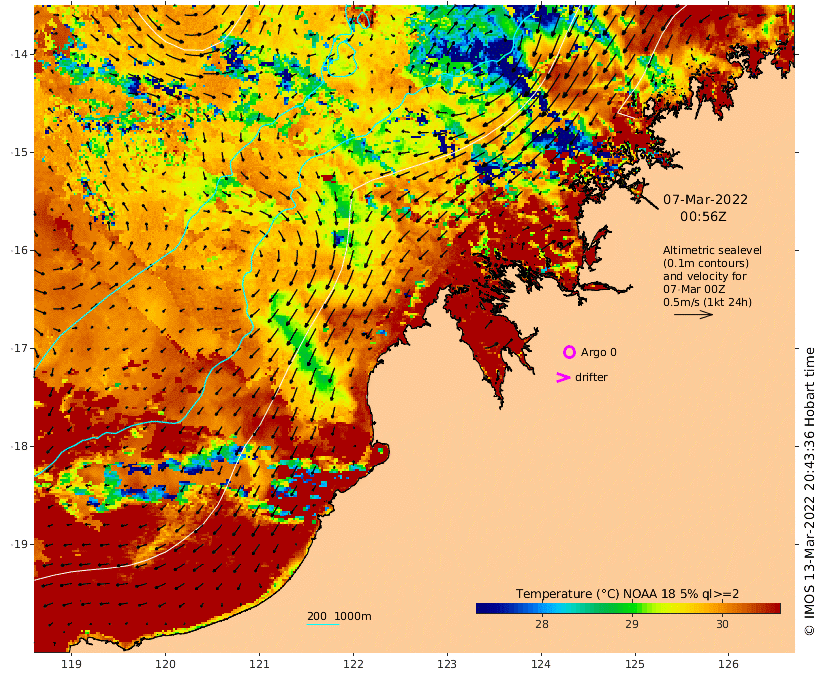Click longitude axis label 119
This screenshot has width=820, height=680.
71,664
